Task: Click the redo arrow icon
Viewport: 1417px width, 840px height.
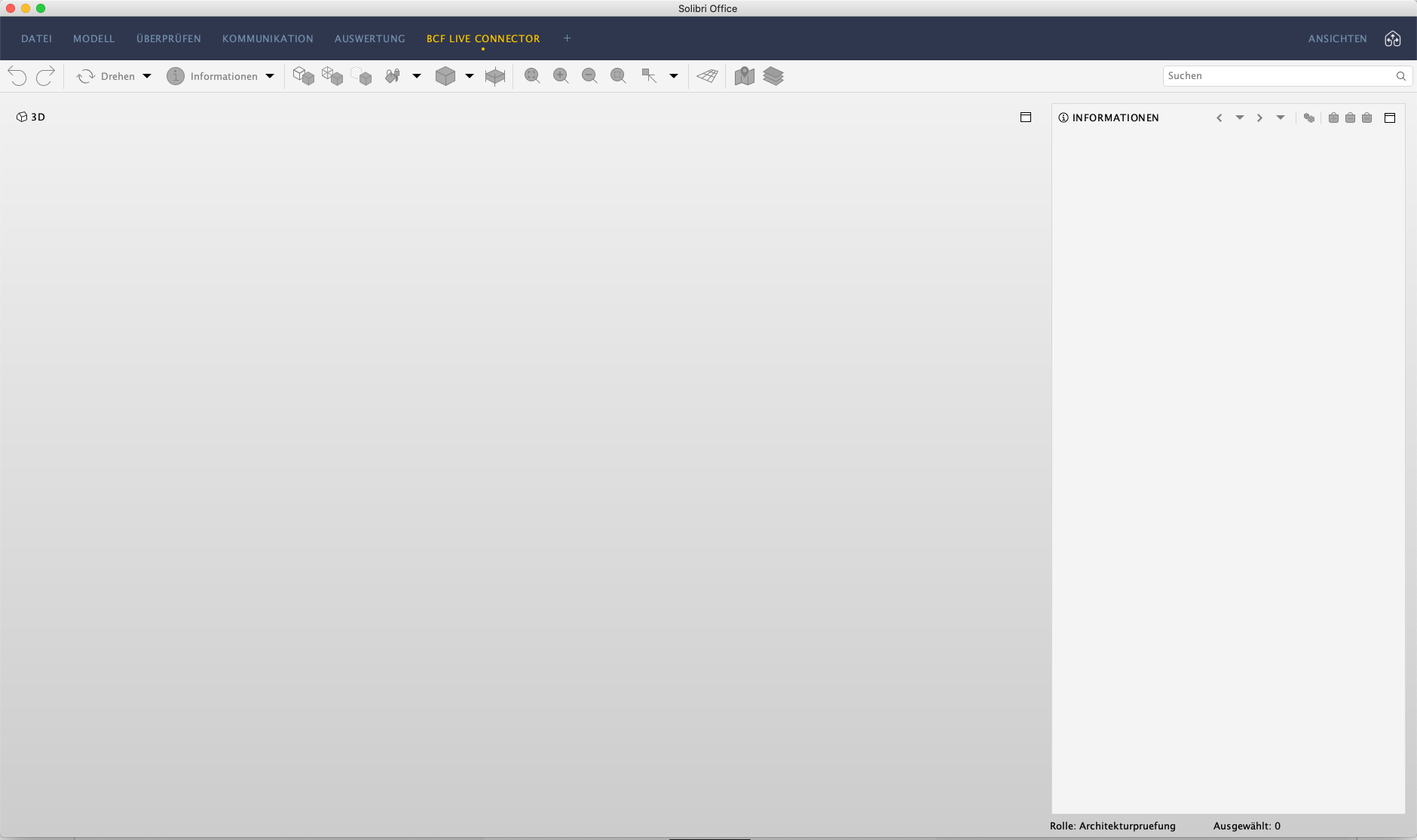Action: (x=45, y=76)
